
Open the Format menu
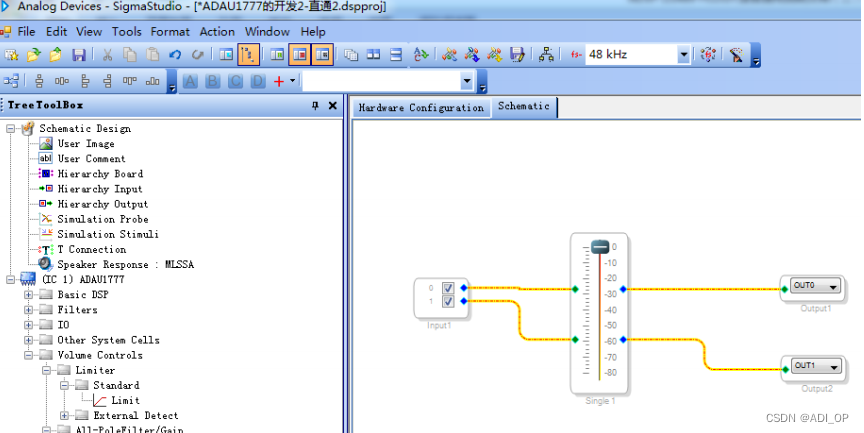[x=170, y=31]
